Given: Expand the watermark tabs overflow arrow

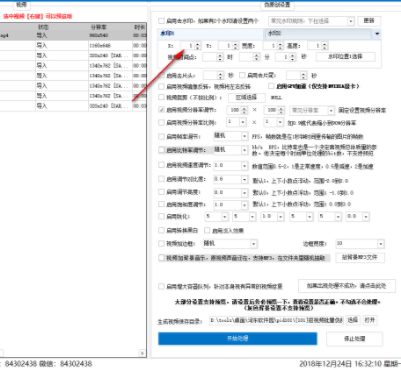Looking at the screenshot, I should click(x=377, y=34).
